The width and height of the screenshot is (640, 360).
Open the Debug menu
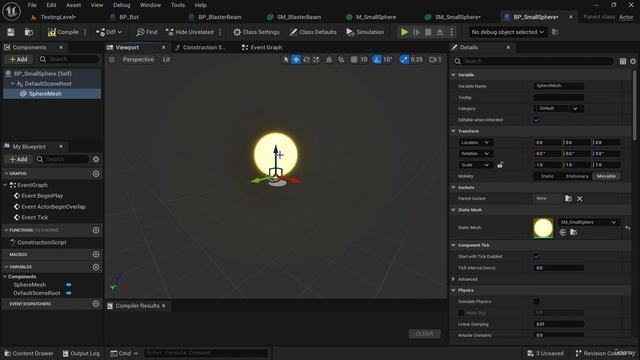[122, 5]
